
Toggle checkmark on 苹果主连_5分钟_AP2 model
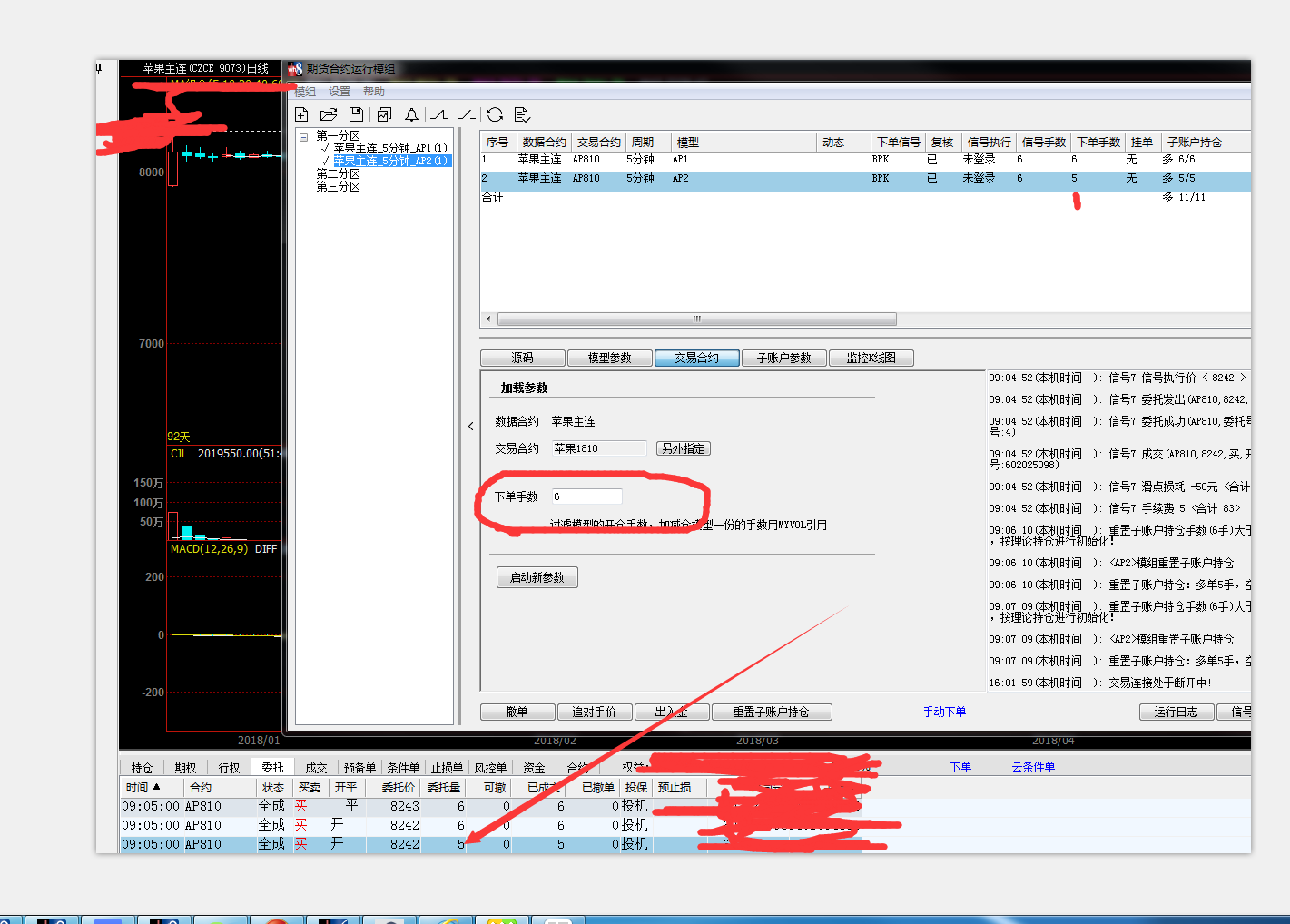(325, 161)
